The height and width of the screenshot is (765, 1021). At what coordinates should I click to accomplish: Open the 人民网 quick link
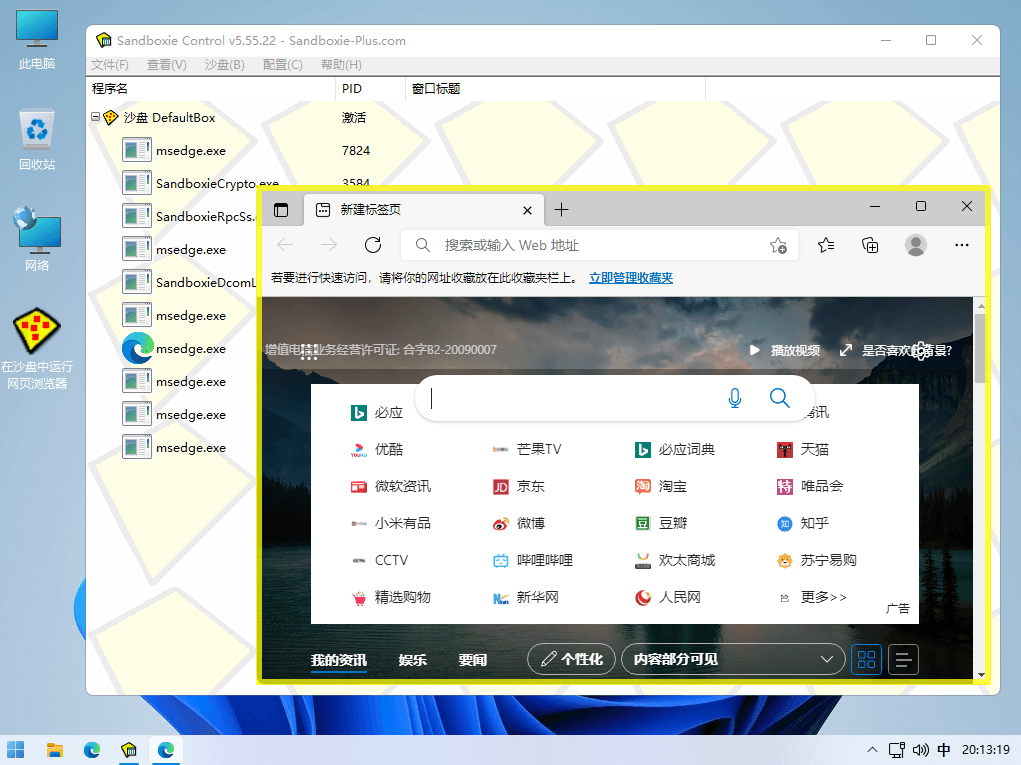(x=667, y=598)
